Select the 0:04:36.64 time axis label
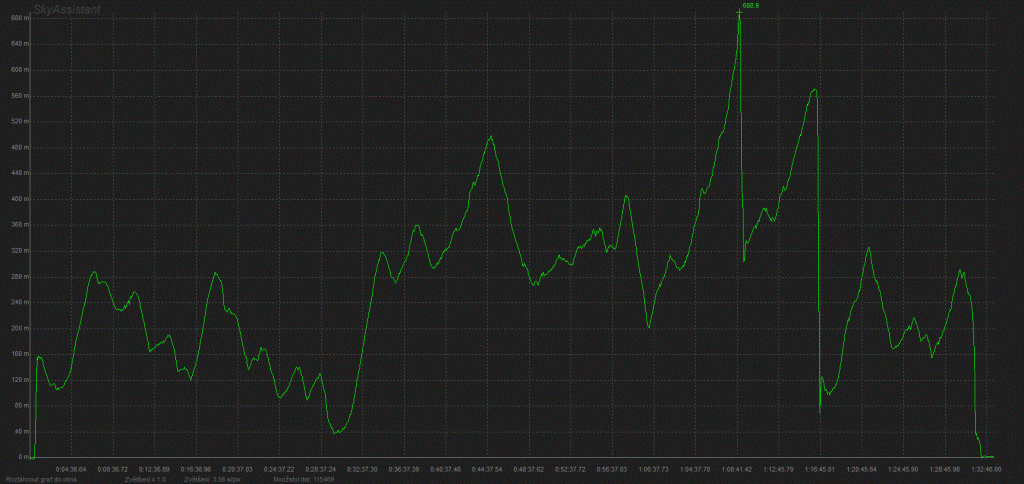The height and width of the screenshot is (484, 1024). (71, 468)
